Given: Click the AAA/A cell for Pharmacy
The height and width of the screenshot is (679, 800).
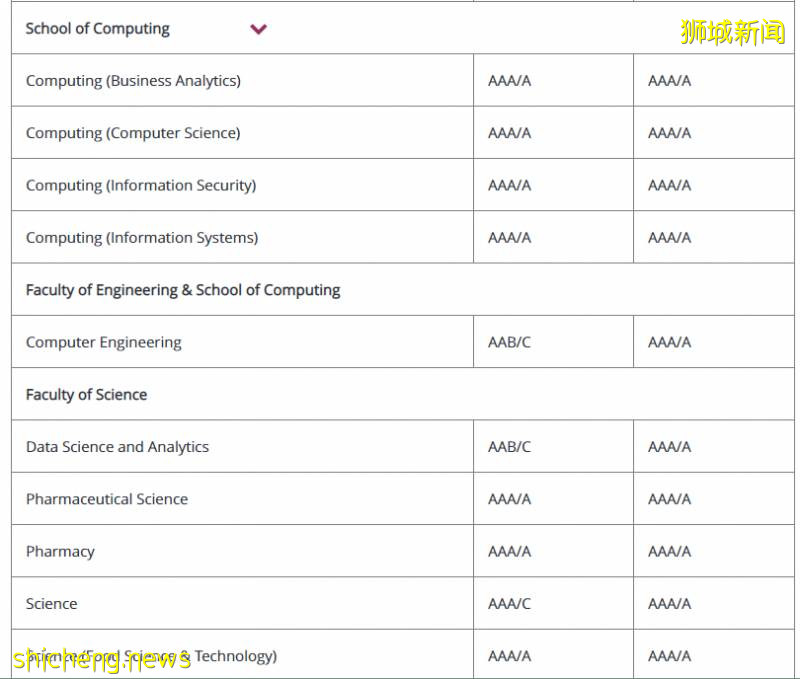Looking at the screenshot, I should pyautogui.click(x=668, y=551).
